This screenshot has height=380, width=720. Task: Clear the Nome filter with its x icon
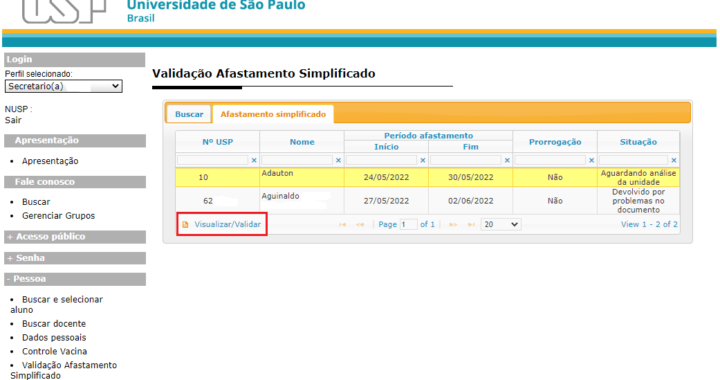tap(338, 160)
